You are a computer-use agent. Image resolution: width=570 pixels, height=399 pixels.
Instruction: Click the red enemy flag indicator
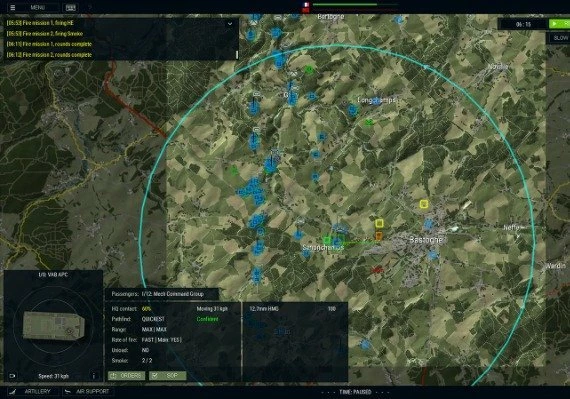306,10
